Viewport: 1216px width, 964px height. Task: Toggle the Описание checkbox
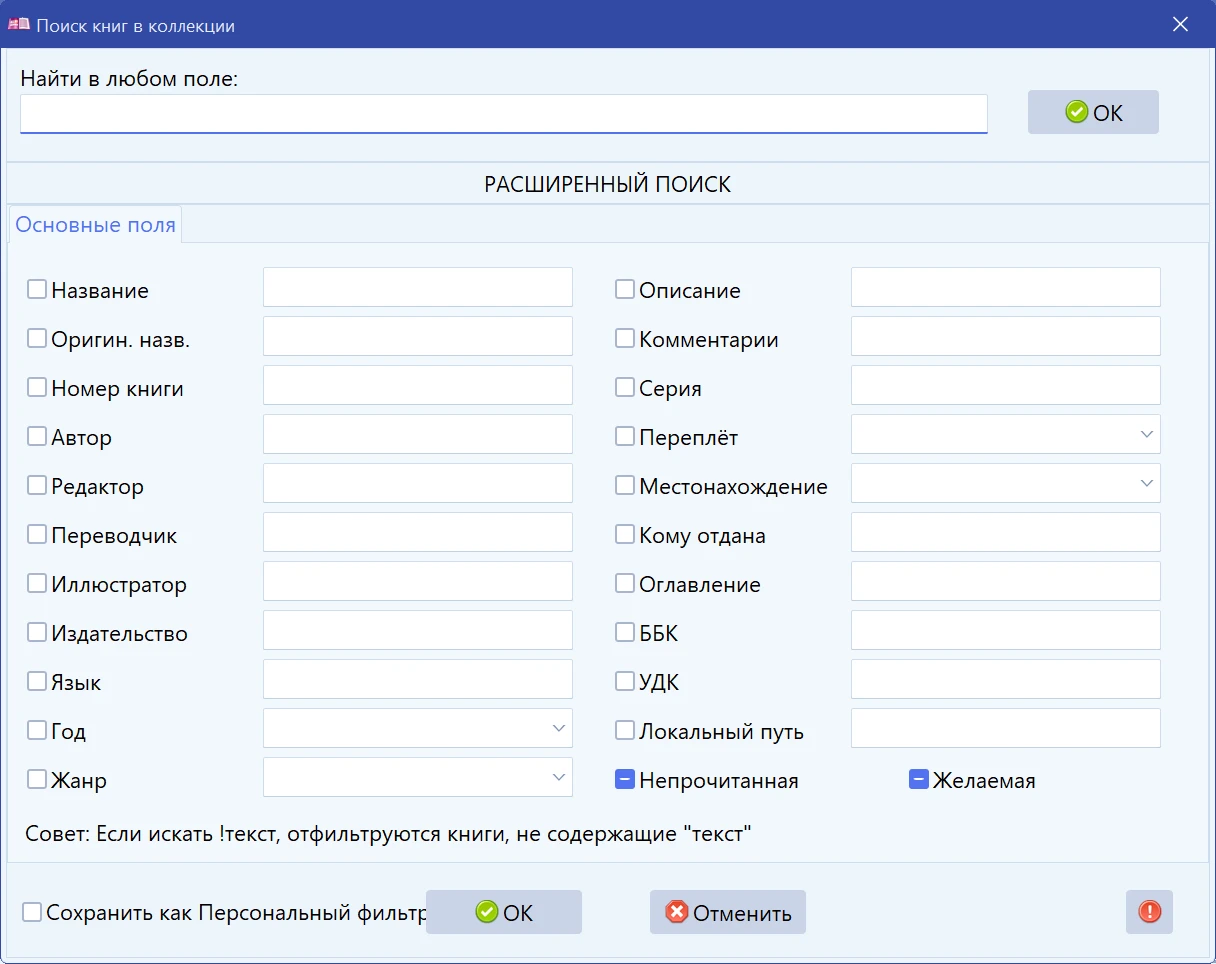pos(625,290)
